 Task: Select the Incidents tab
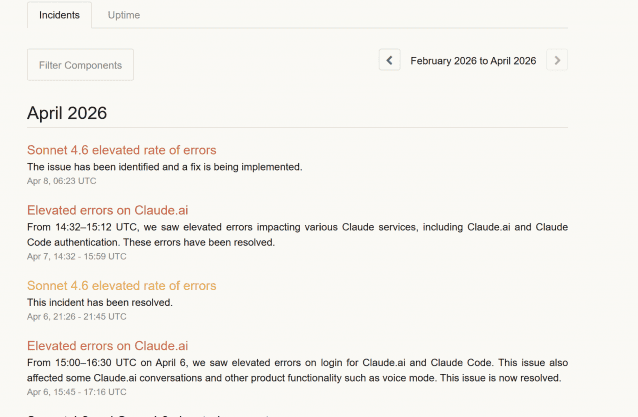point(59,15)
